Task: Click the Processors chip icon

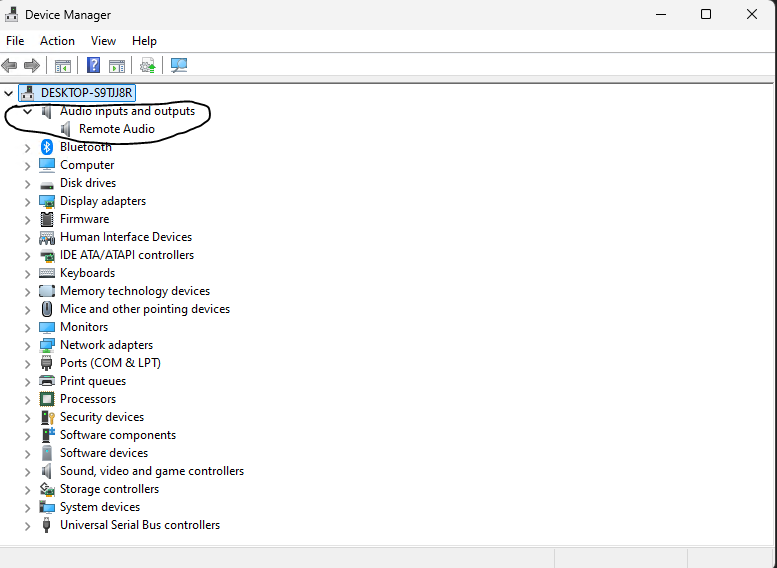Action: click(x=47, y=399)
